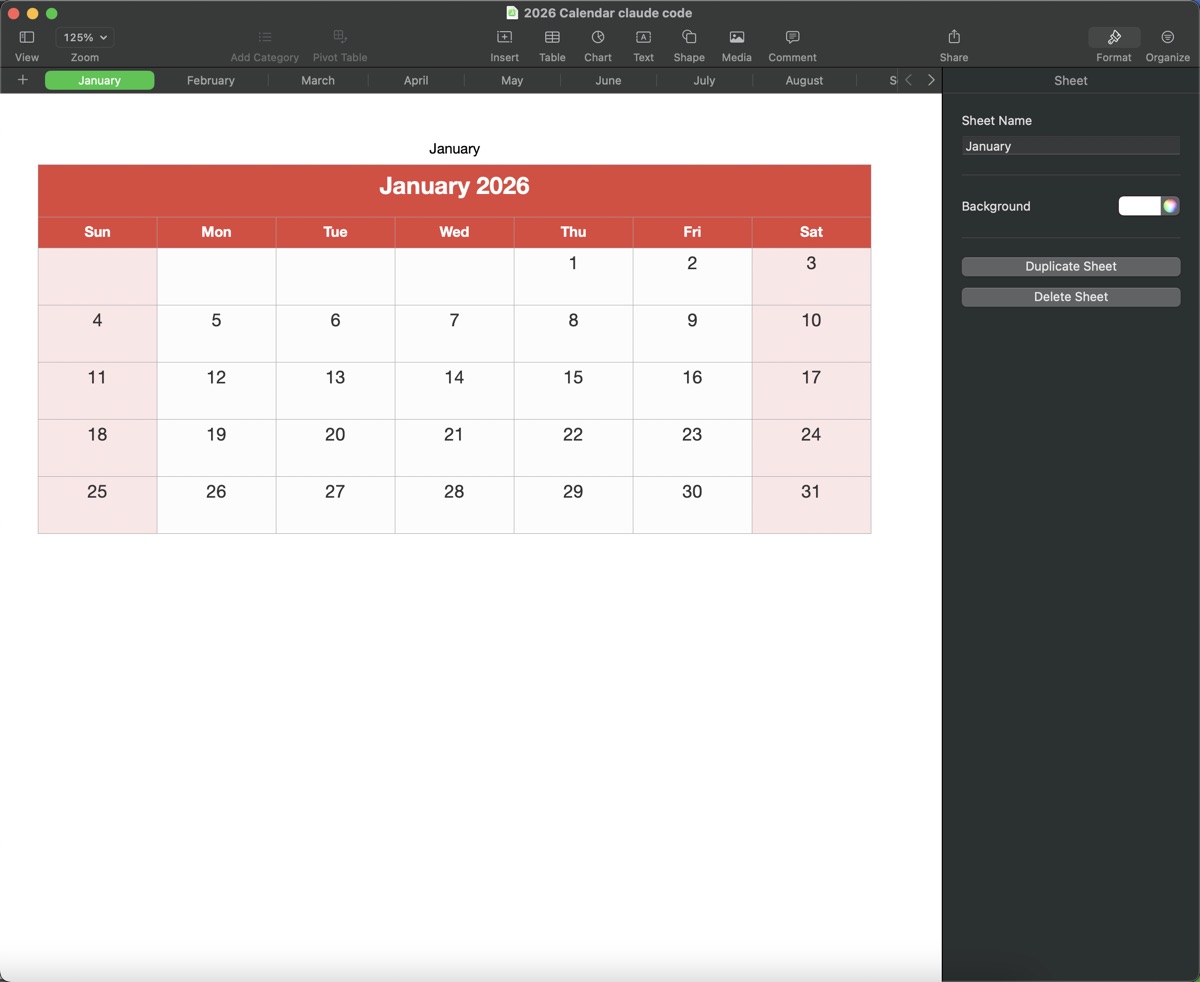The height and width of the screenshot is (982, 1200).
Task: Select the Mon header cell
Action: (216, 232)
